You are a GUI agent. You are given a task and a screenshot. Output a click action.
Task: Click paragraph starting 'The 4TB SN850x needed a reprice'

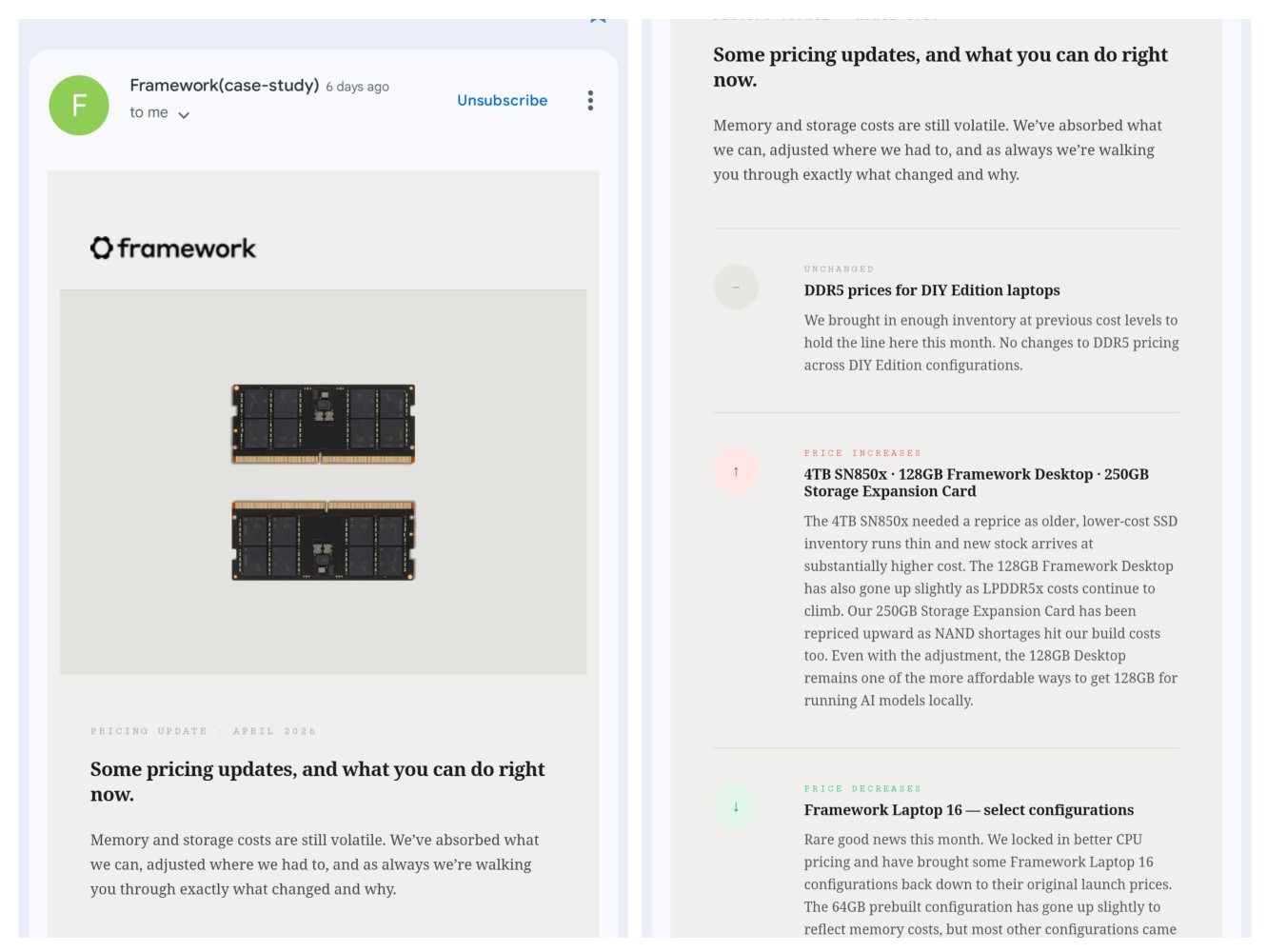click(991, 610)
